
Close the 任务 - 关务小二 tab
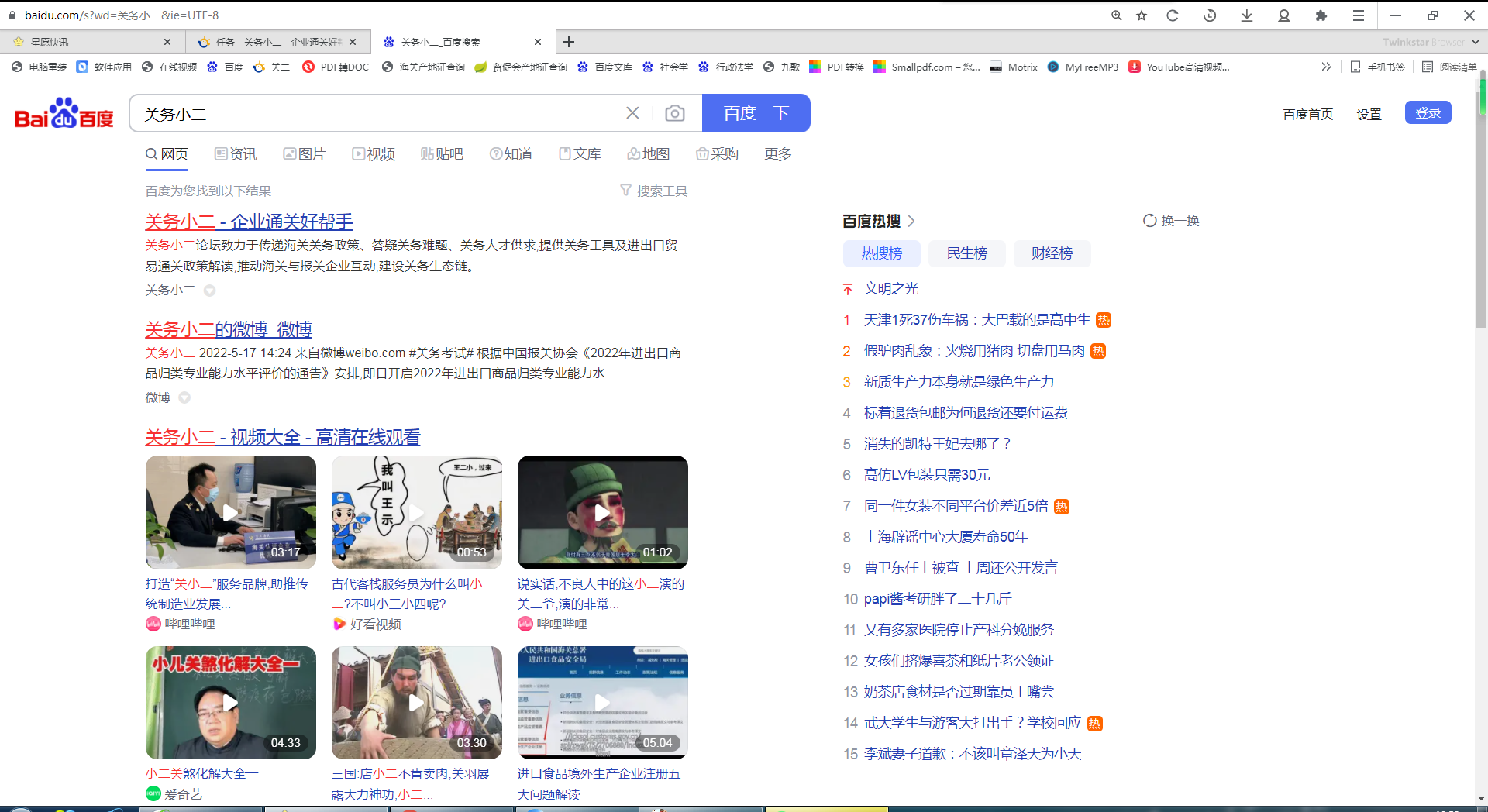pos(353,42)
